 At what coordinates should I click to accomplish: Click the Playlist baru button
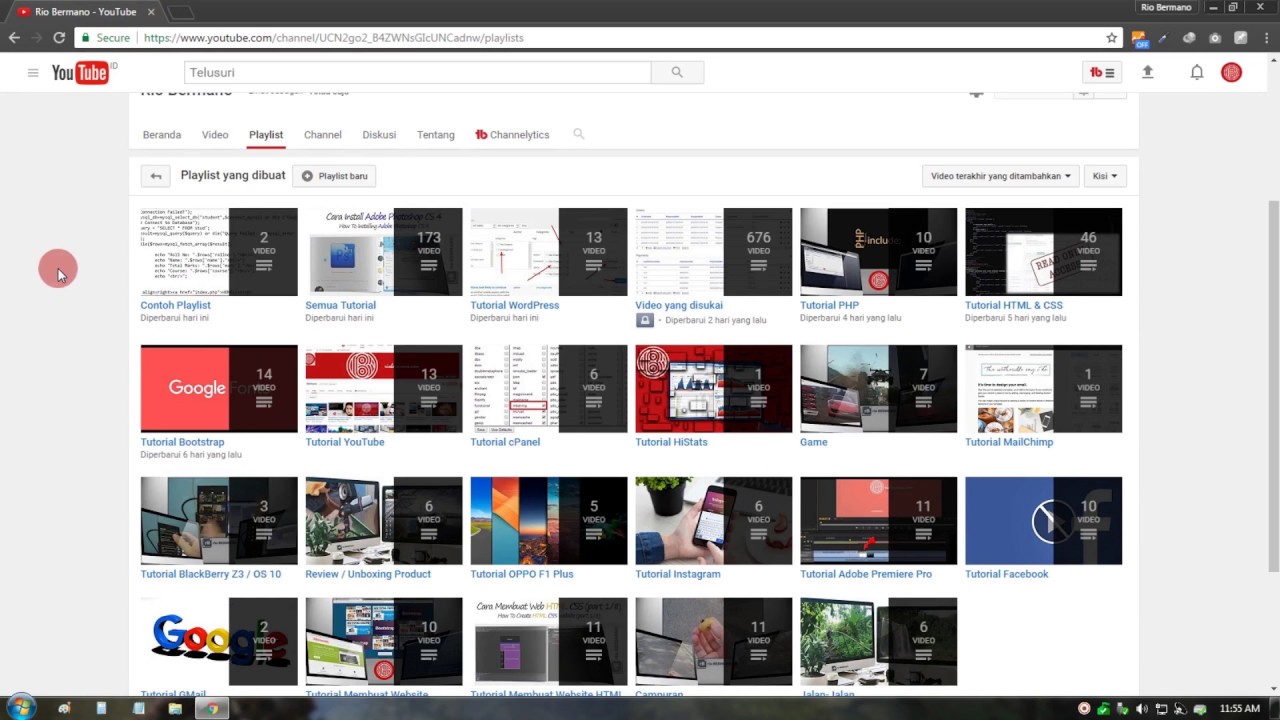click(x=334, y=176)
